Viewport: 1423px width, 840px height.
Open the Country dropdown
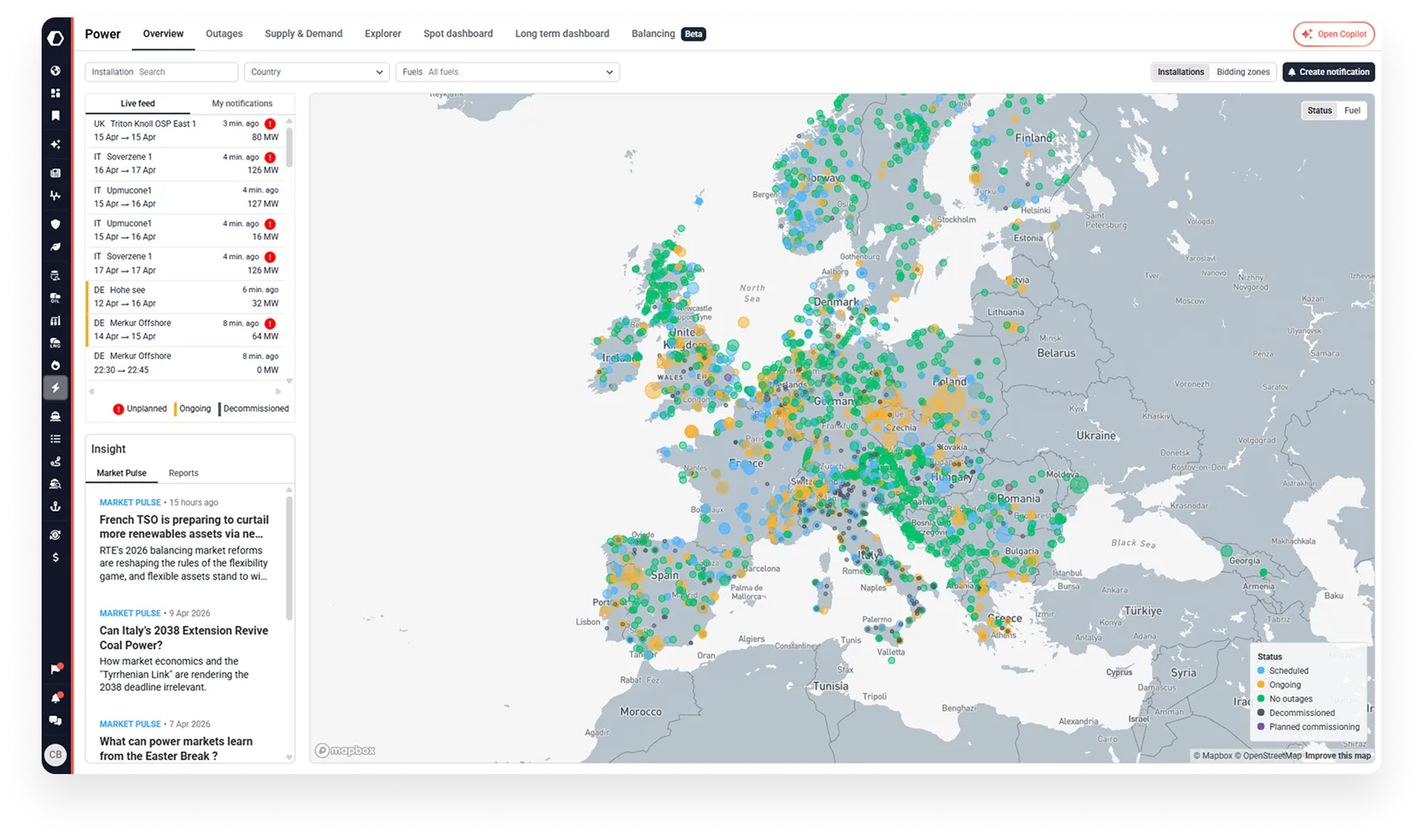point(317,72)
